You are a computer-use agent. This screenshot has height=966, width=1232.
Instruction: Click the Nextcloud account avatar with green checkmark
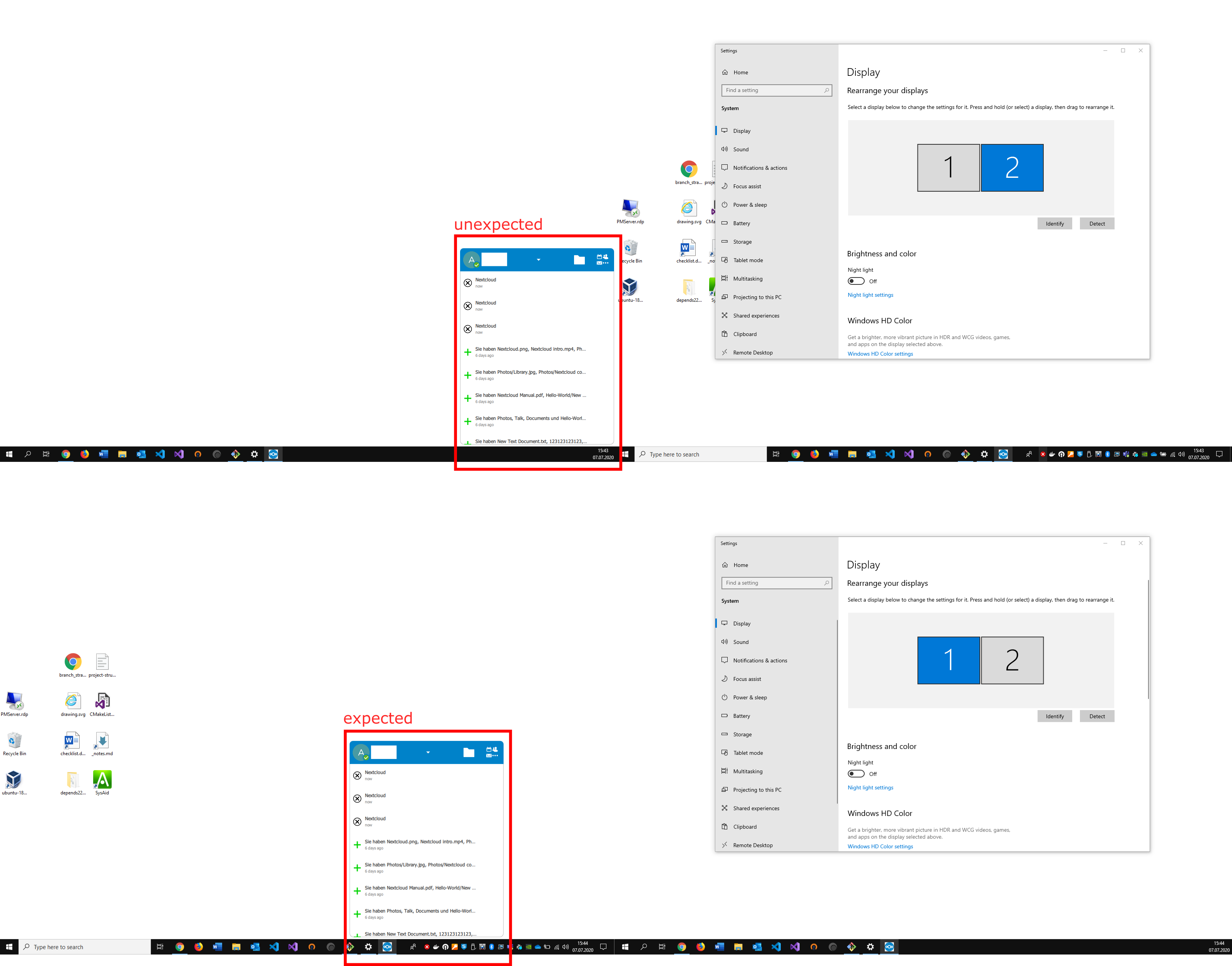tap(472, 259)
